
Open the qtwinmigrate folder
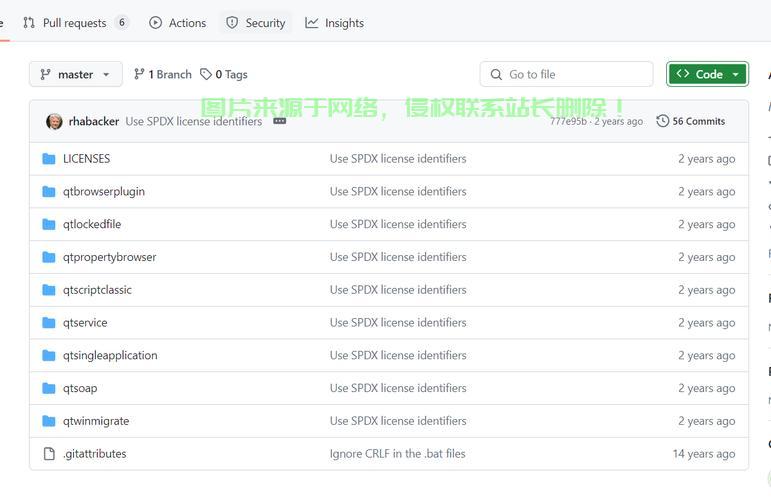[x=96, y=421]
